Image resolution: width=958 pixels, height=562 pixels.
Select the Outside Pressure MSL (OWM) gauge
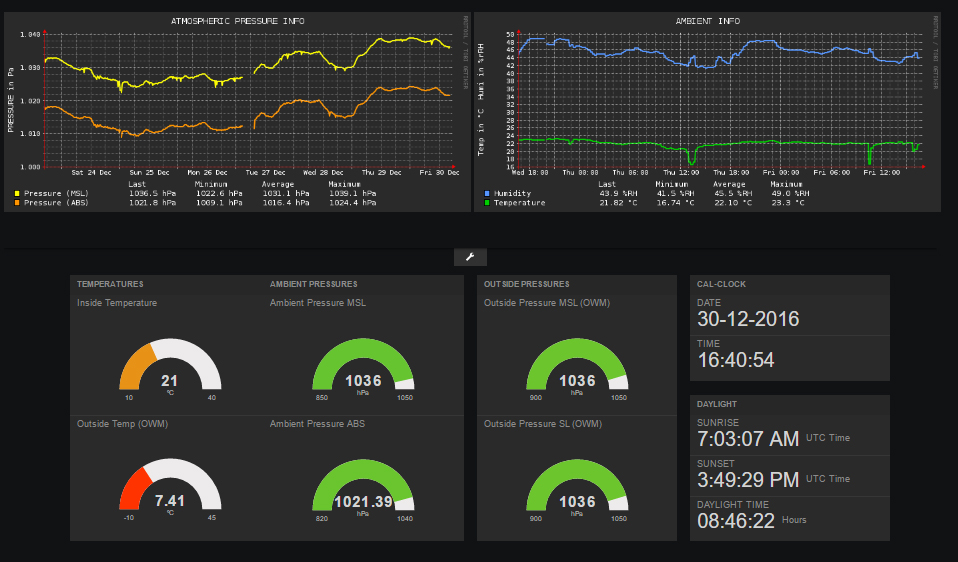pos(577,368)
